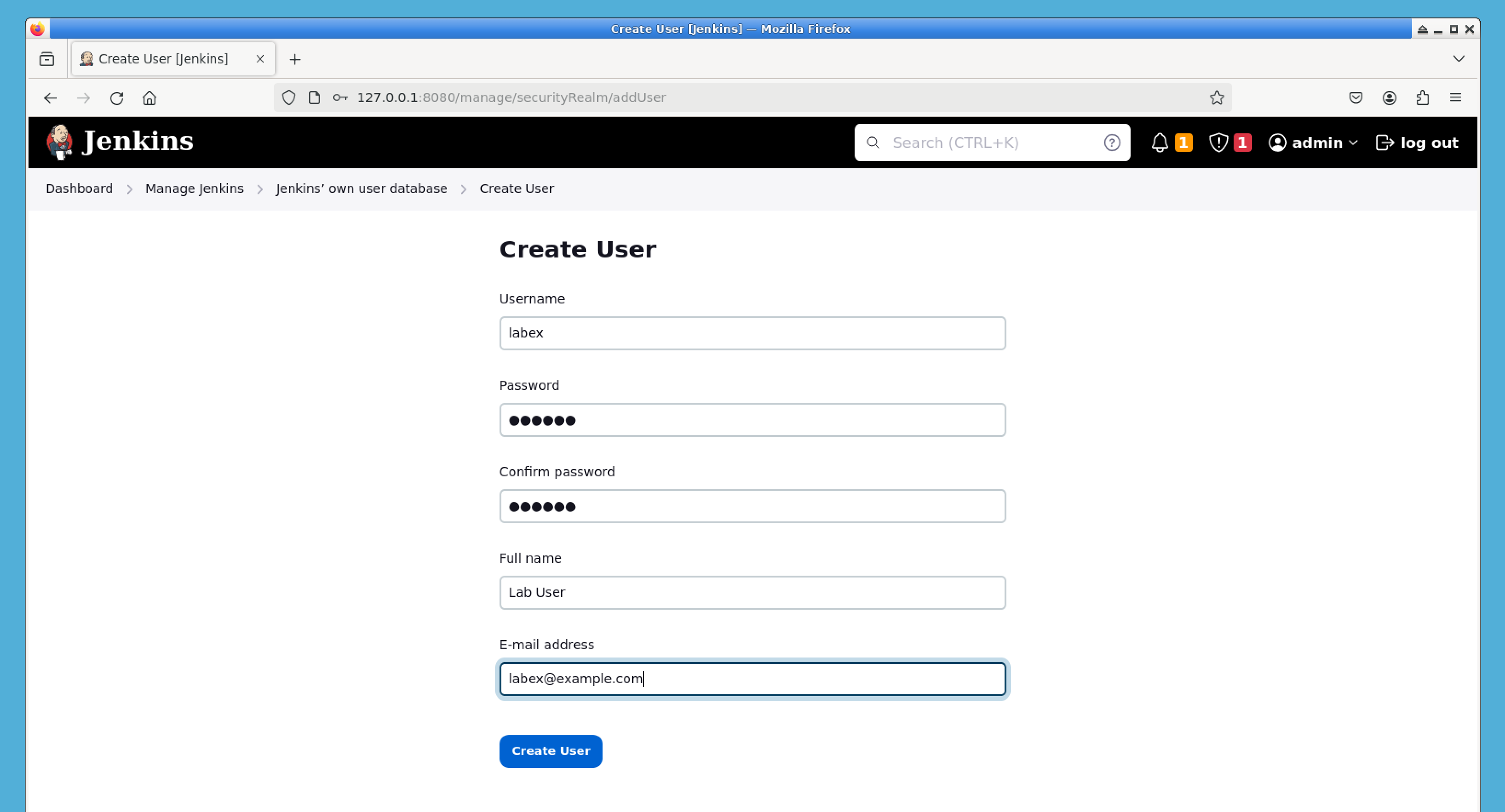Image resolution: width=1505 pixels, height=812 pixels.
Task: Close the Create User [Jenkins] tab
Action: 261,59
